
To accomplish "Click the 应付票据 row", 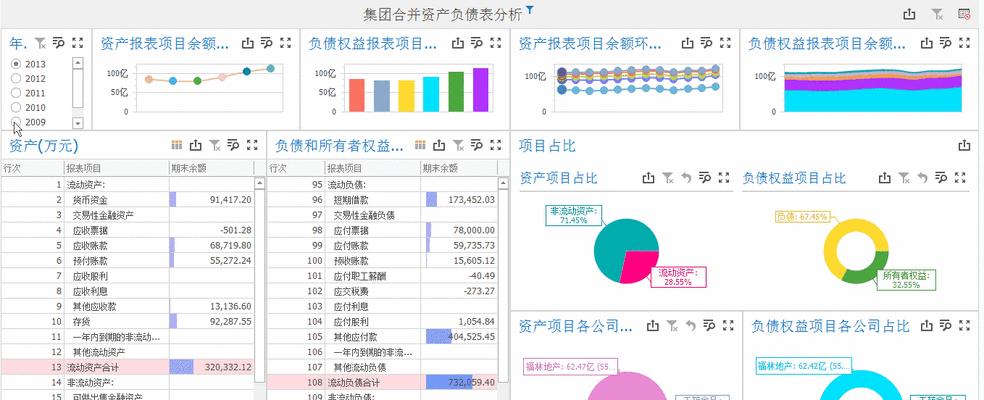I will (x=382, y=230).
